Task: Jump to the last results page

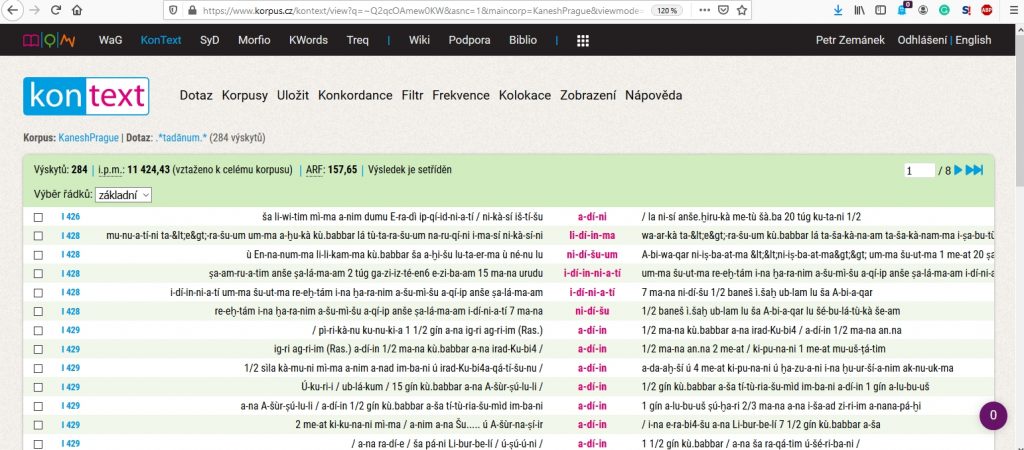Action: (x=974, y=170)
